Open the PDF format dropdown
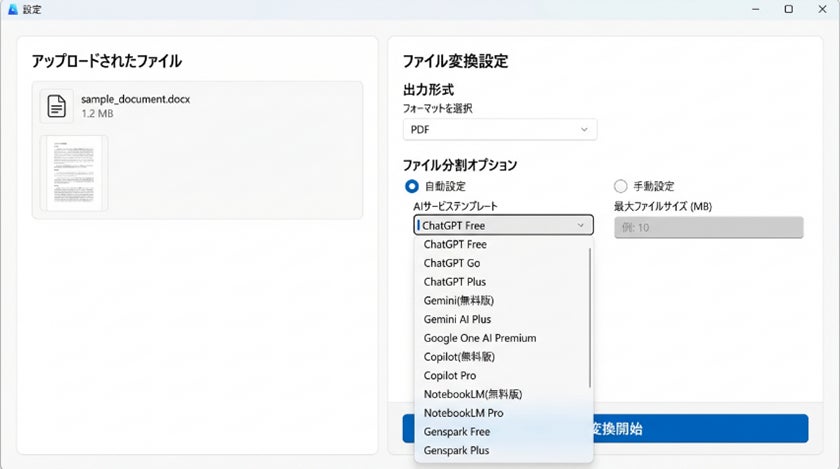Screen dimensions: 840x469 [x=499, y=130]
